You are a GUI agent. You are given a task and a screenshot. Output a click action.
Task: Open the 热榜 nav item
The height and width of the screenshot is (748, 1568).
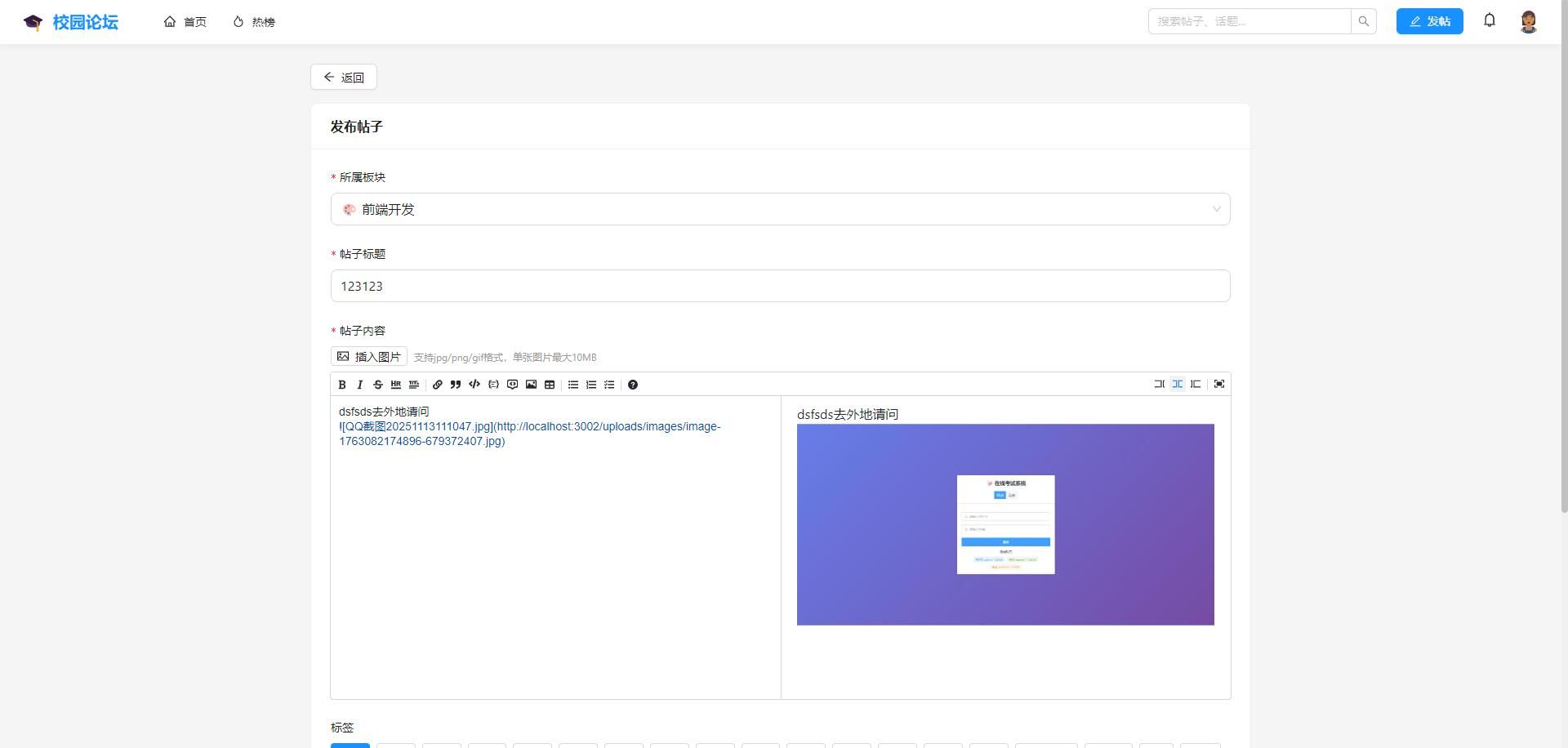pyautogui.click(x=254, y=22)
